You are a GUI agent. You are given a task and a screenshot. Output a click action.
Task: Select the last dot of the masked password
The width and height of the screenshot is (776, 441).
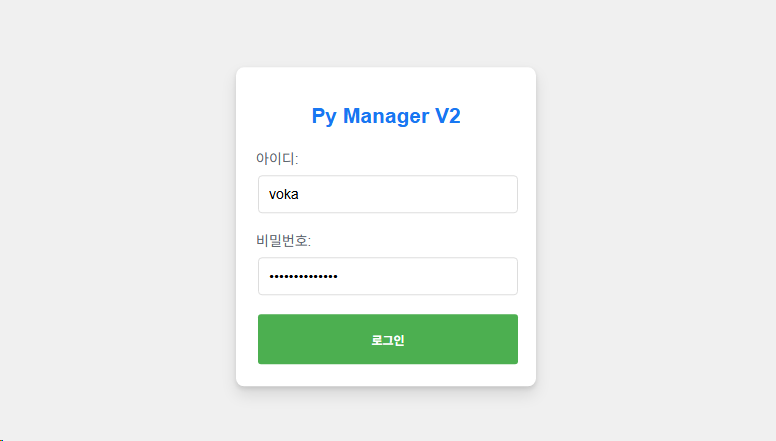(336, 276)
